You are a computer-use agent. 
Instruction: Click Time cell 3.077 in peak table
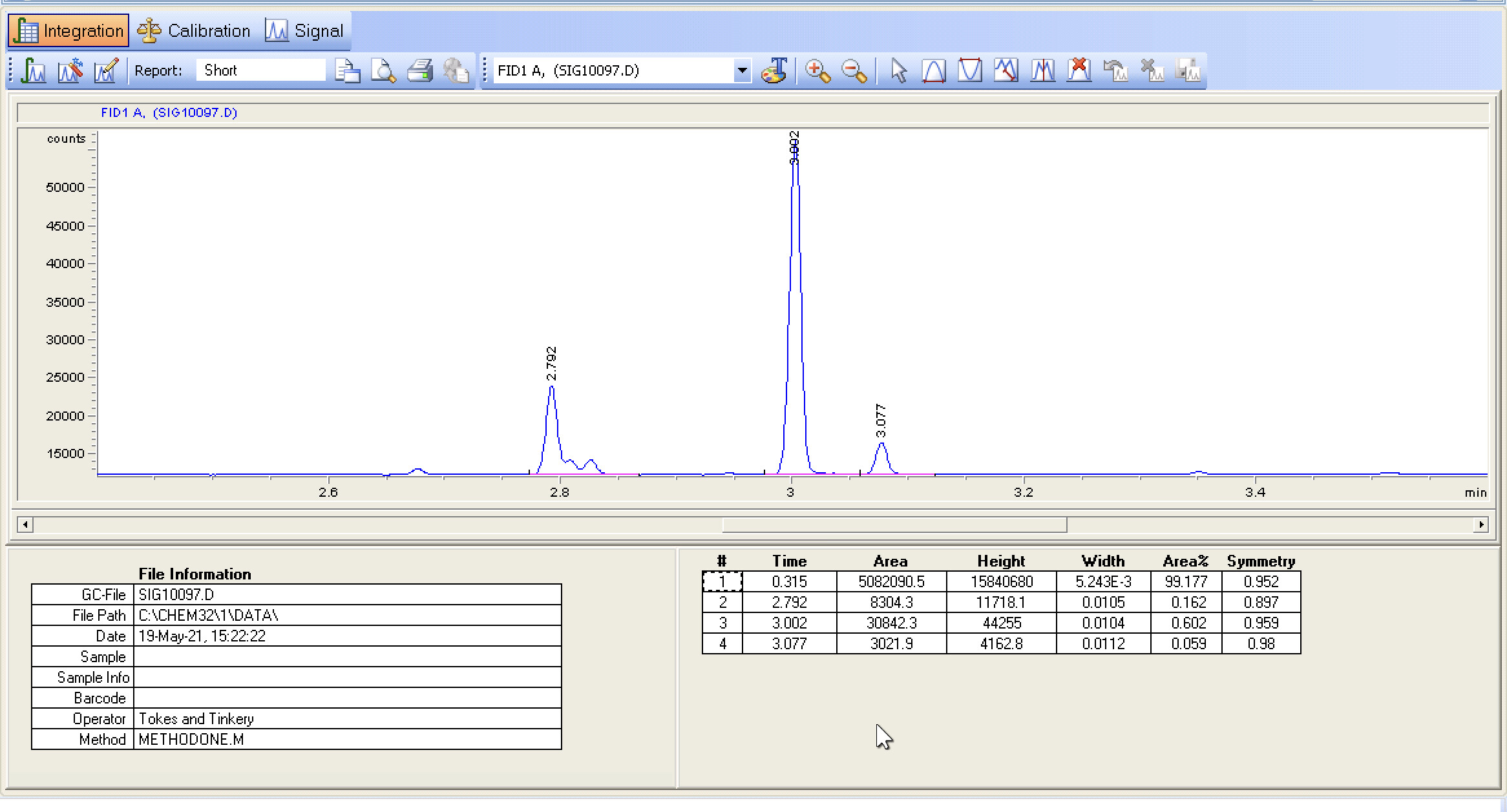pyautogui.click(x=790, y=643)
